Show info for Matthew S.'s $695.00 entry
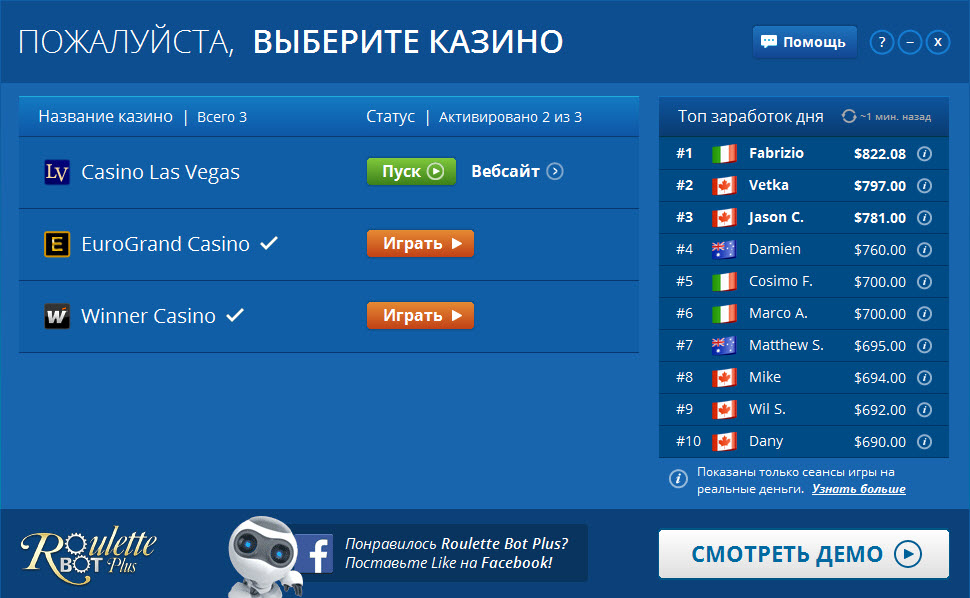The width and height of the screenshot is (970, 598). point(924,346)
